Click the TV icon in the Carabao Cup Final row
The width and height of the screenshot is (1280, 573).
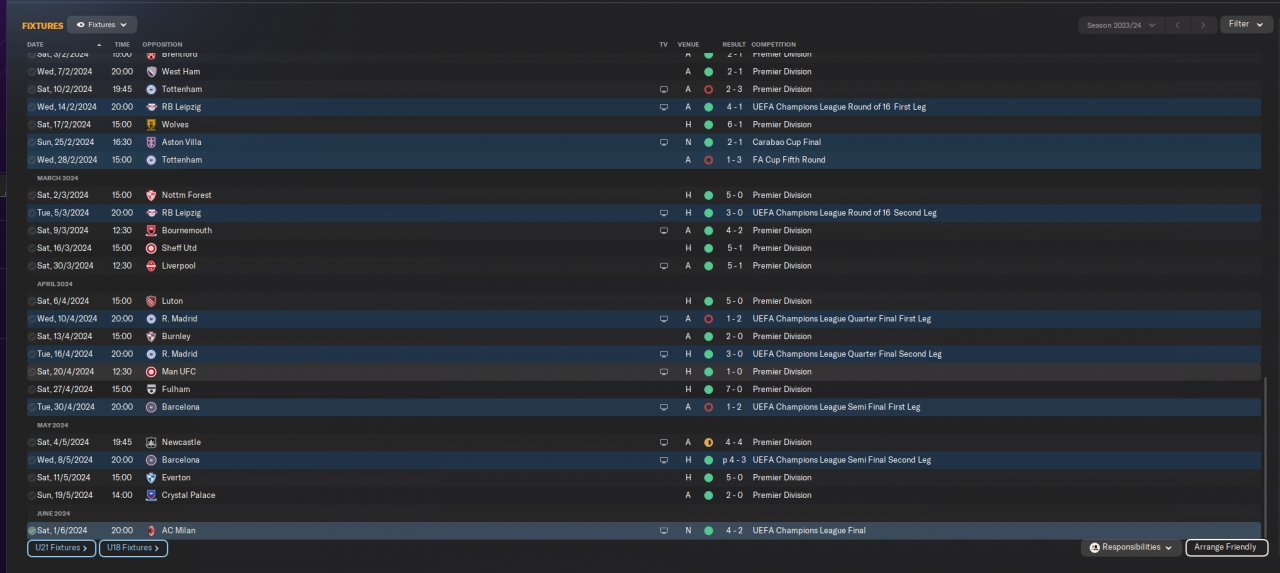(x=663, y=142)
